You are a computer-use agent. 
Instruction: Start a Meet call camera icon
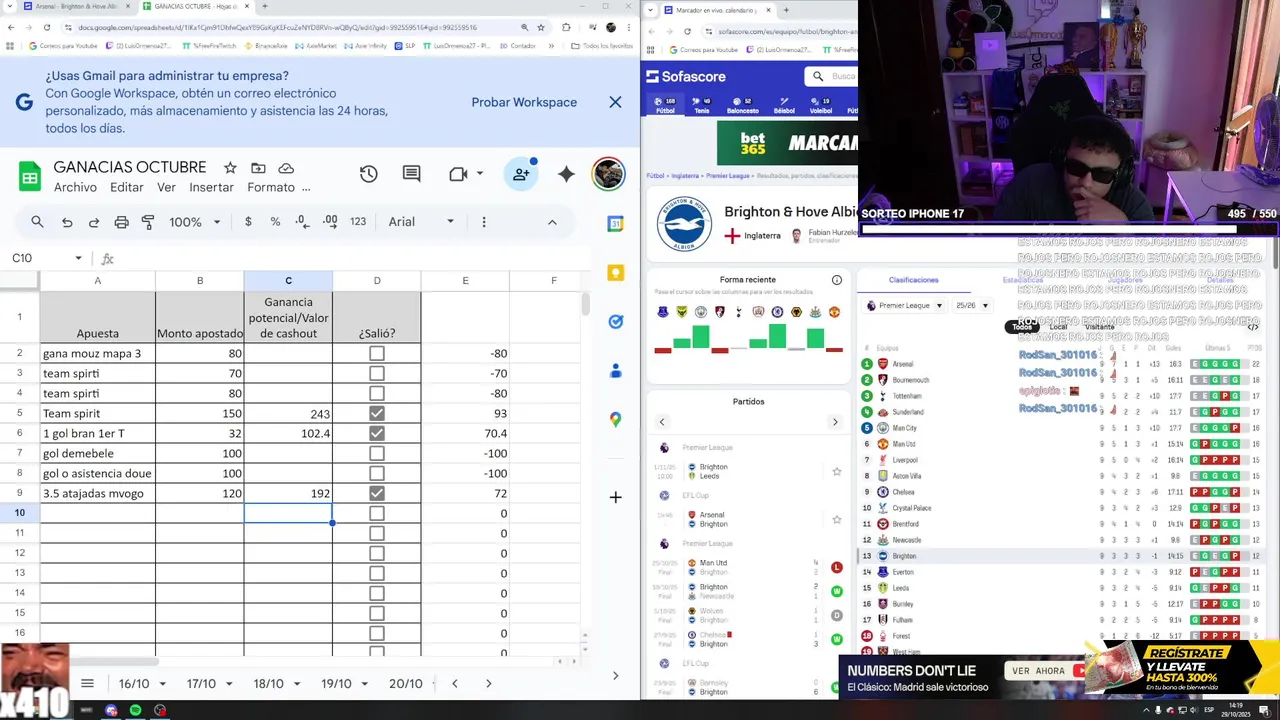pos(458,174)
